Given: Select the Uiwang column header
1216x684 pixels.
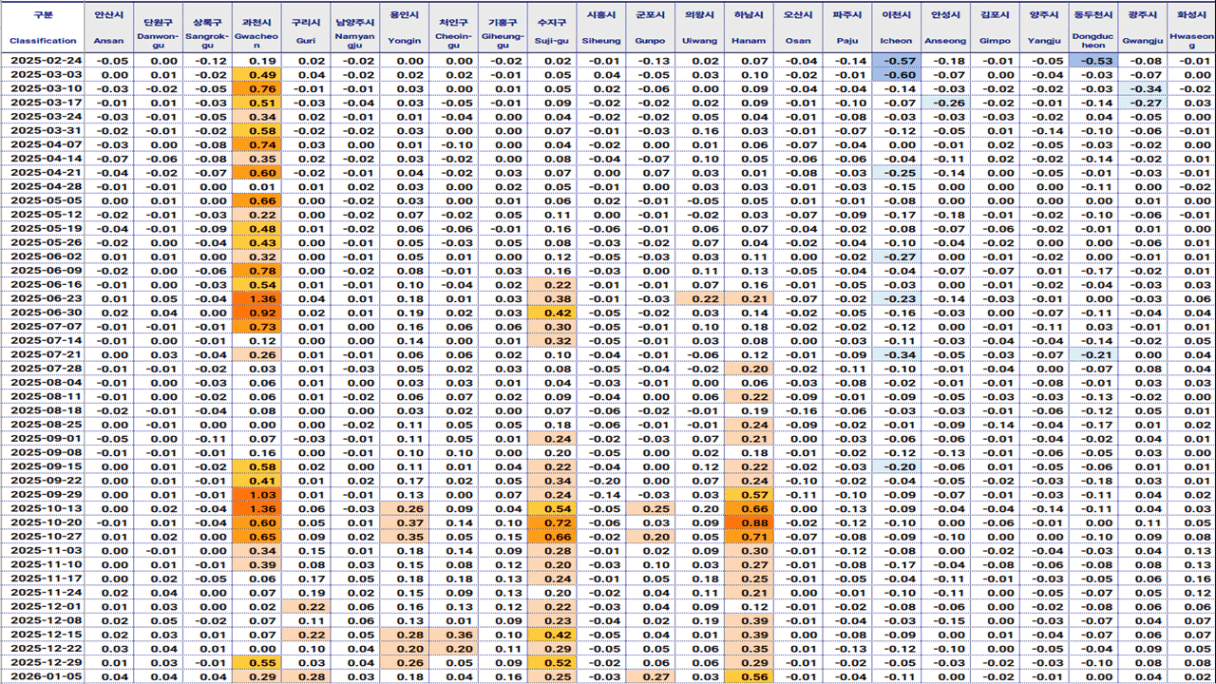Looking at the screenshot, I should click(x=700, y=28).
